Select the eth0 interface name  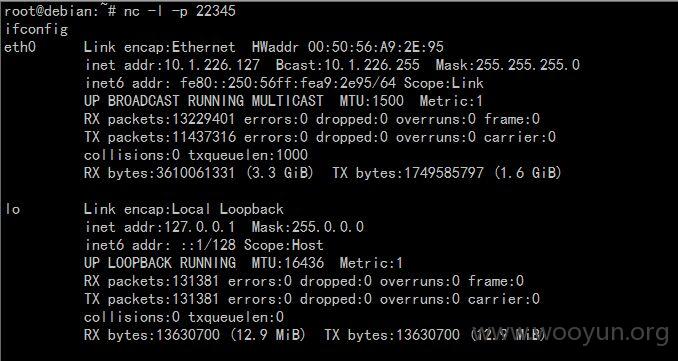click(x=20, y=47)
